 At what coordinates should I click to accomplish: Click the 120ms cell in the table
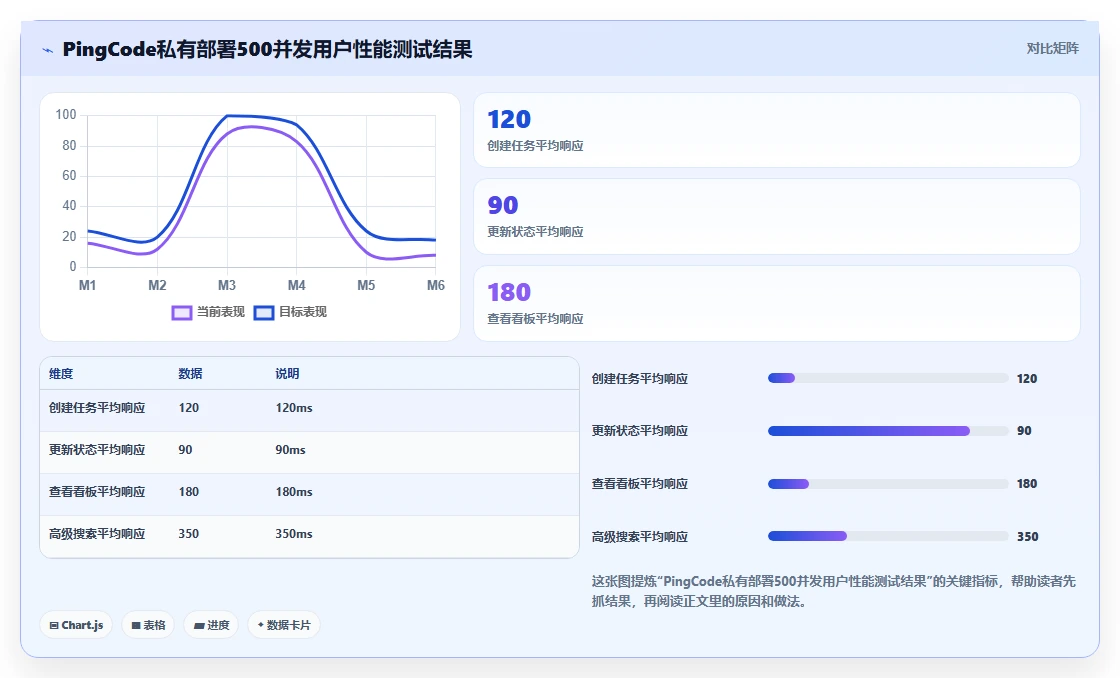pyautogui.click(x=294, y=408)
